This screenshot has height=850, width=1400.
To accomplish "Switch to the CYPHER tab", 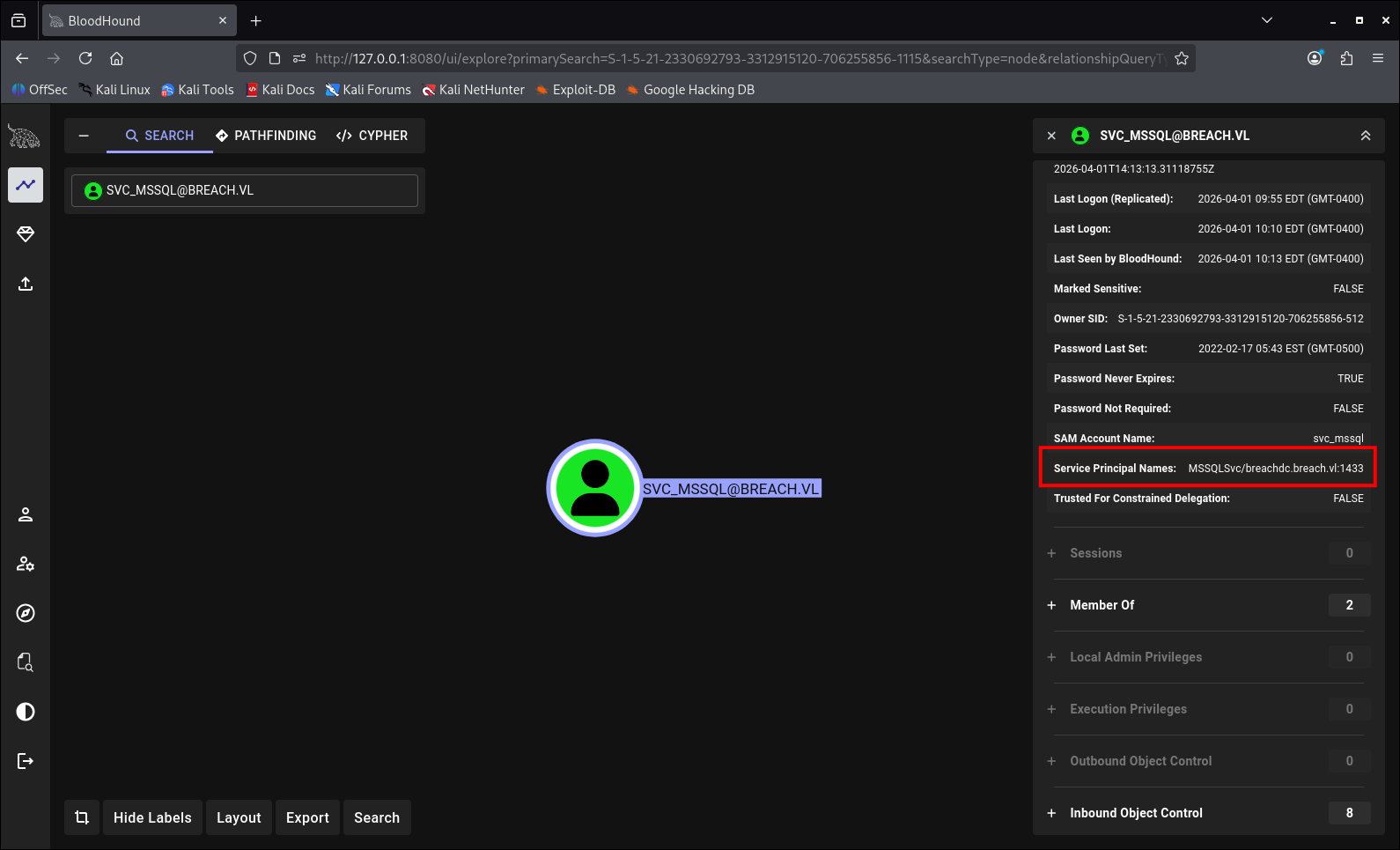I will point(372,136).
